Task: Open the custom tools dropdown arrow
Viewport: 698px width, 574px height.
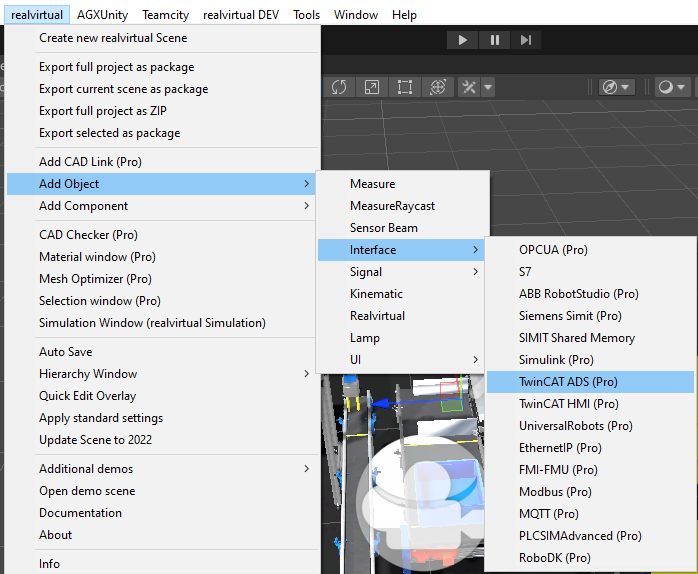Action: tap(488, 87)
